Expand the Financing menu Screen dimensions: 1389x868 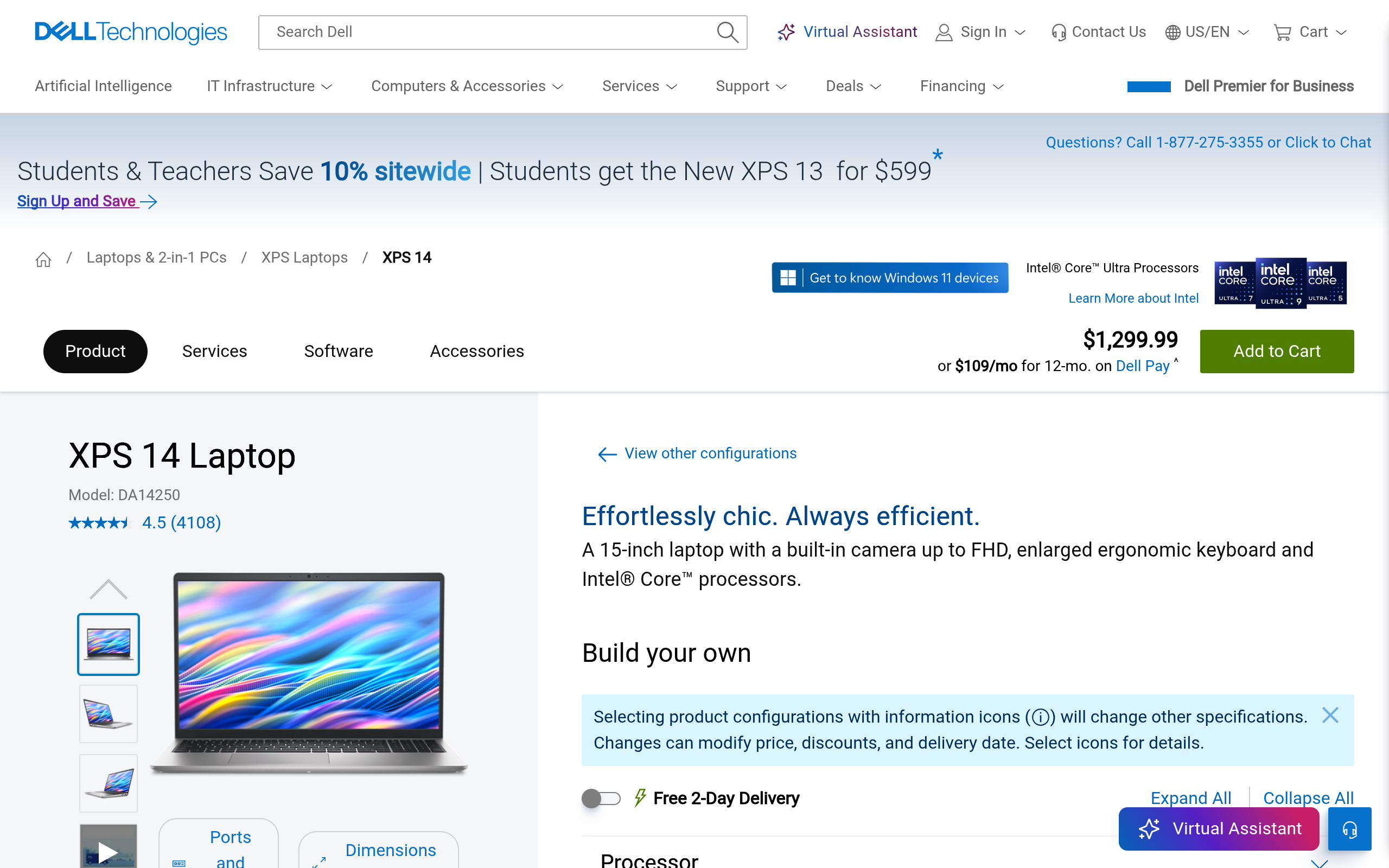962,86
